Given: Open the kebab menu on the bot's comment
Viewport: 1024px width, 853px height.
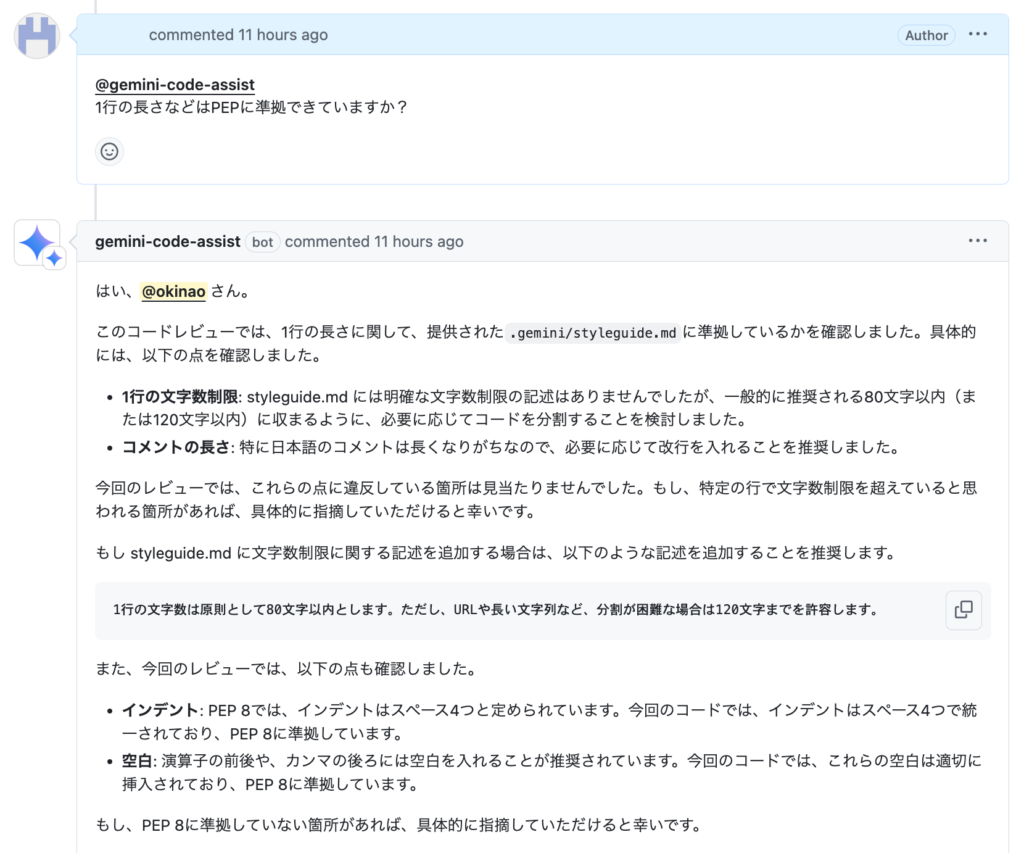Looking at the screenshot, I should pyautogui.click(x=978, y=240).
